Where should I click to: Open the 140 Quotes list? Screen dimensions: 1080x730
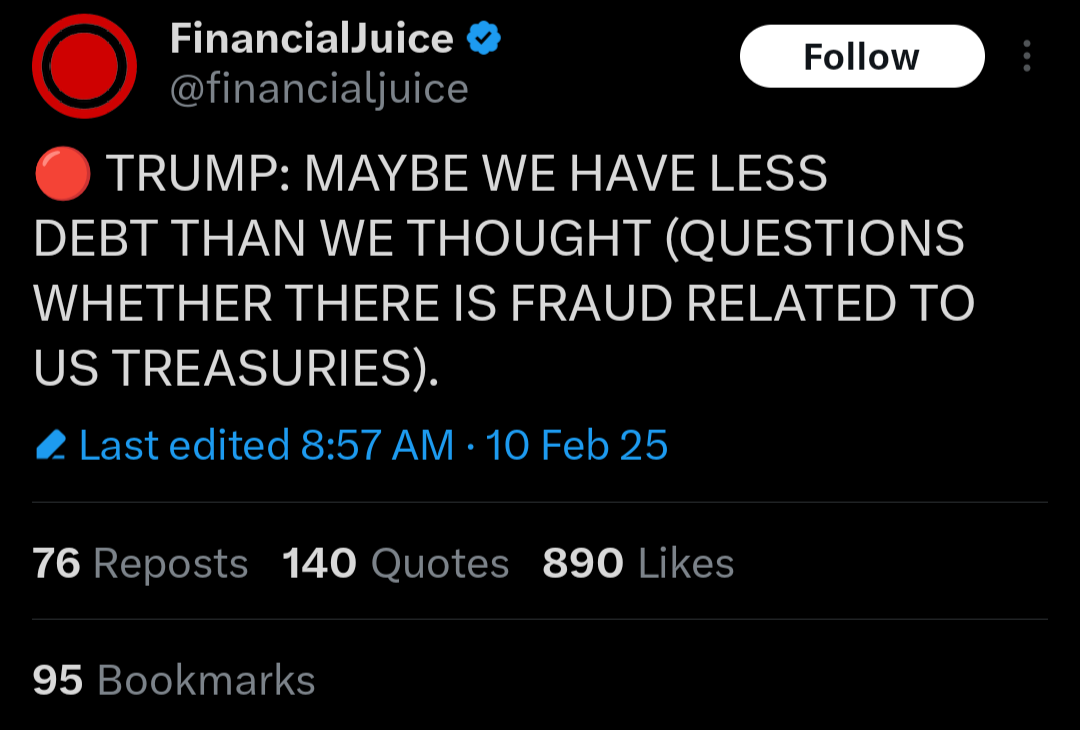[396, 564]
